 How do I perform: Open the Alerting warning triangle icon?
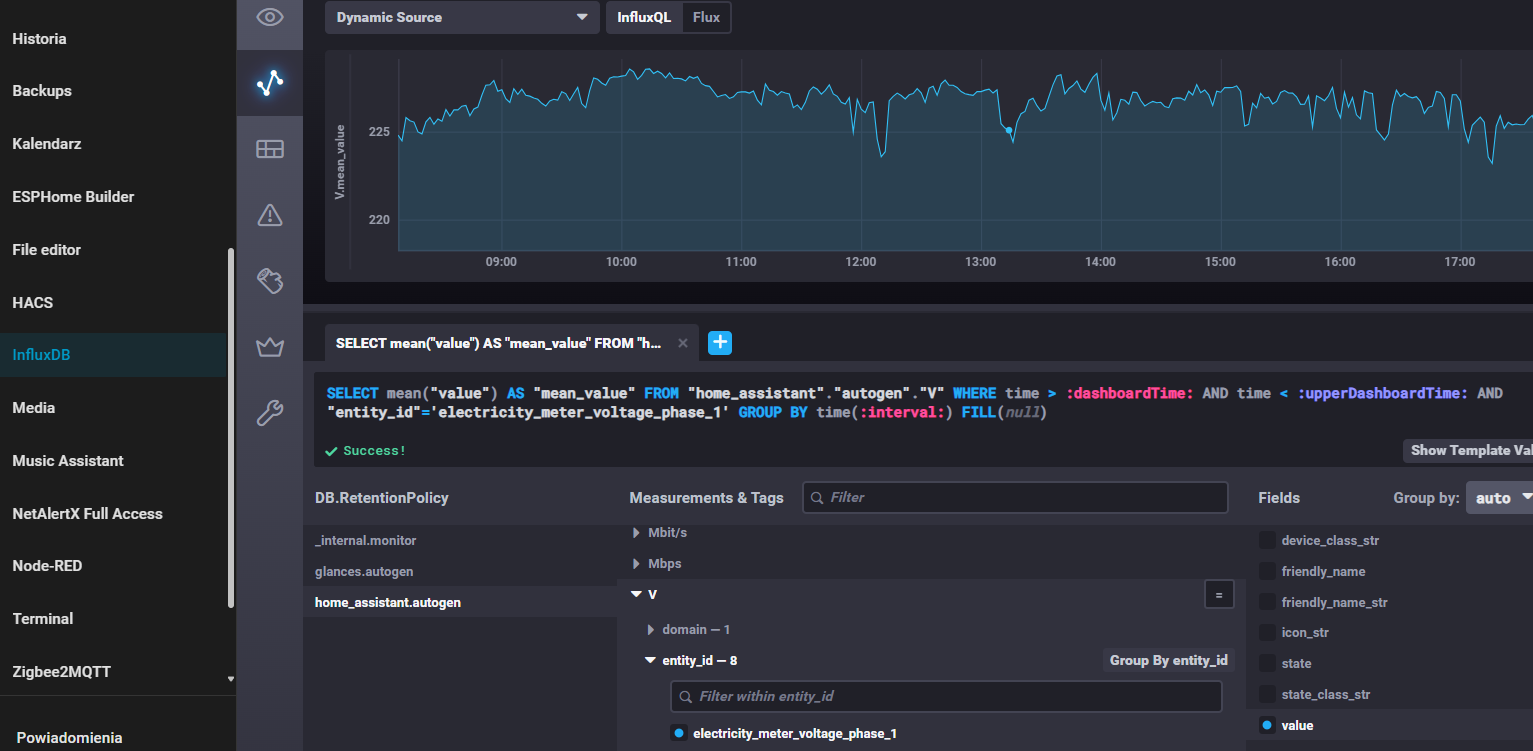[269, 215]
